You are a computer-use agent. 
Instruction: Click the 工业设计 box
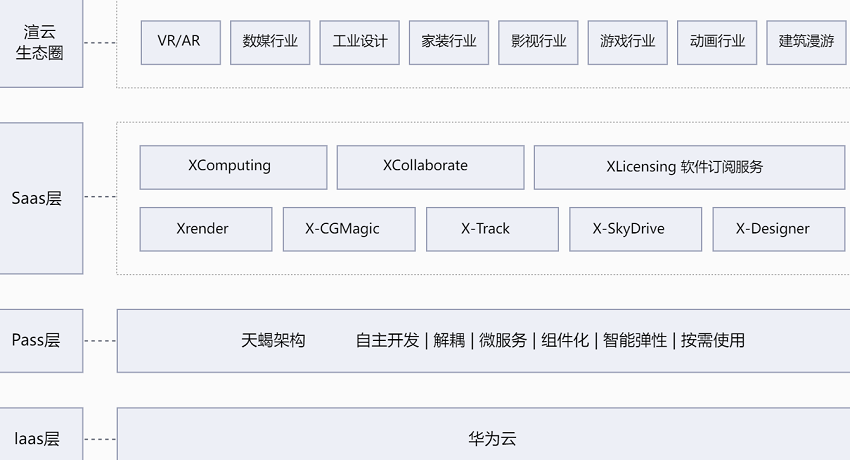click(359, 42)
